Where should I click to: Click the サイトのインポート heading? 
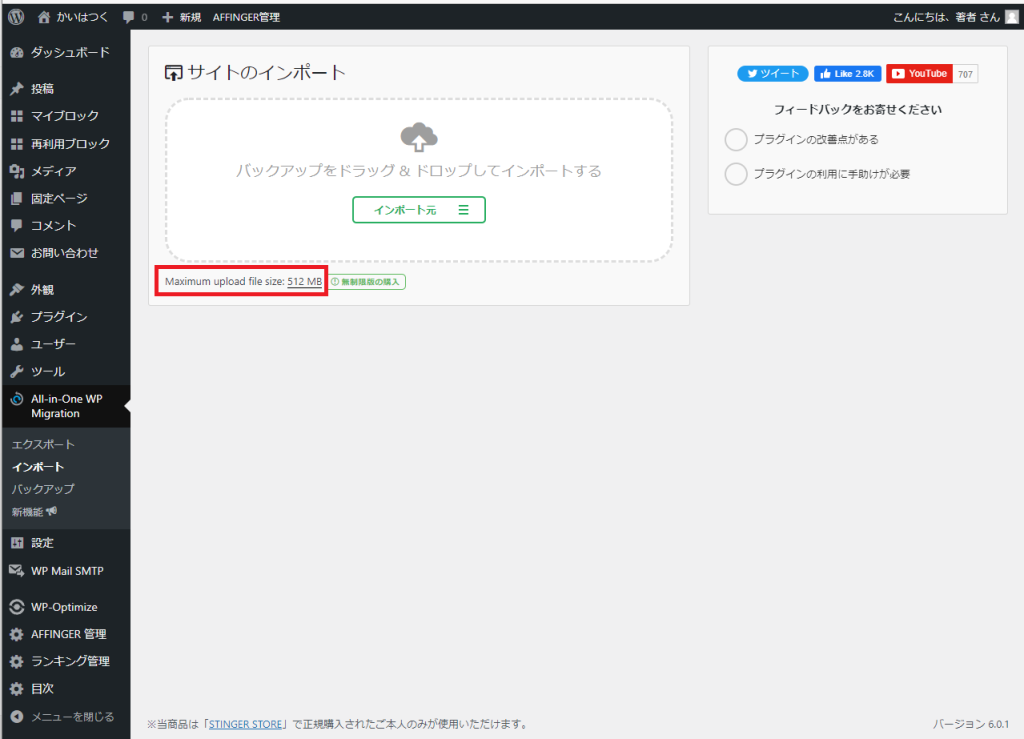[266, 72]
